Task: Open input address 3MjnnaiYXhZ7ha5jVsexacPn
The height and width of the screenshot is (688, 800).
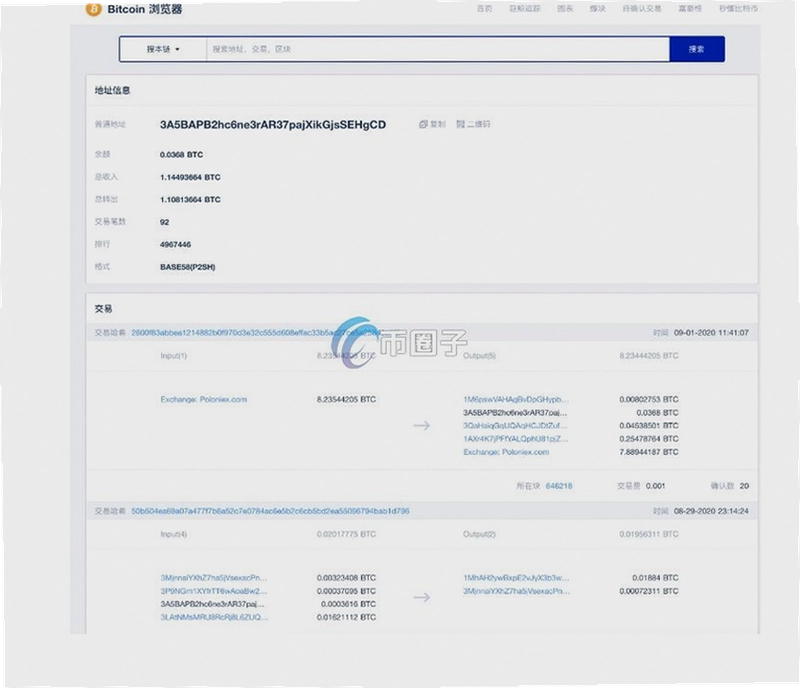Action: point(214,578)
